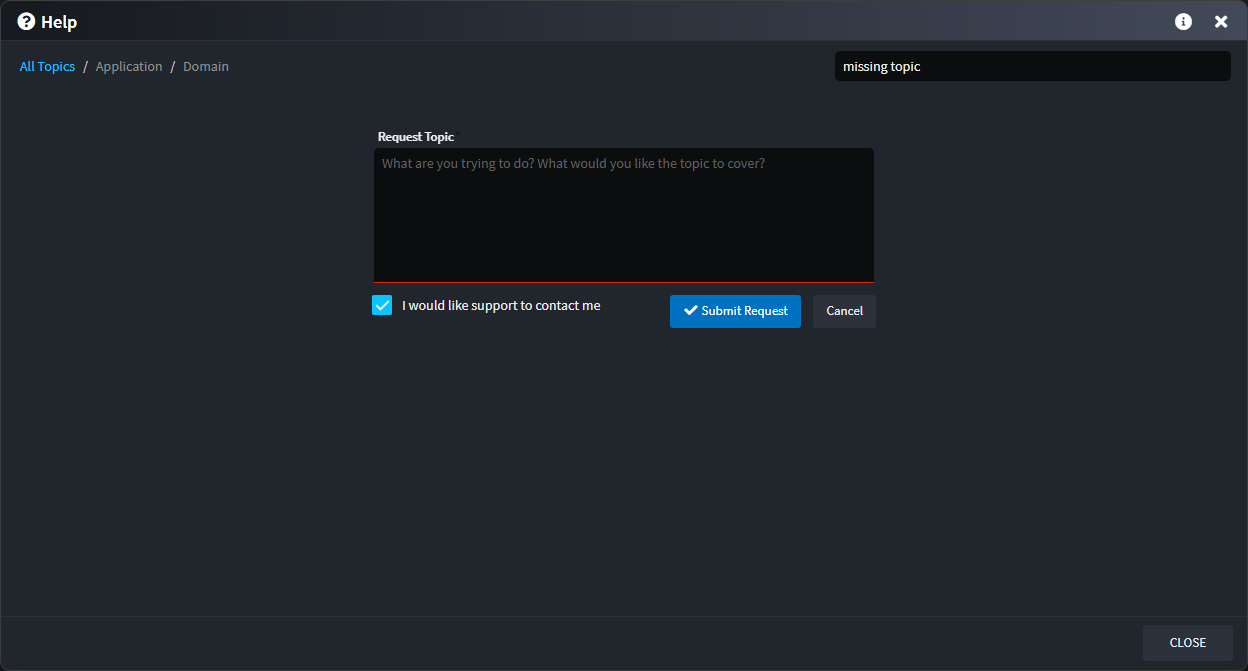1248x671 pixels.
Task: Select the Domain breadcrumb
Action: pyautogui.click(x=206, y=66)
